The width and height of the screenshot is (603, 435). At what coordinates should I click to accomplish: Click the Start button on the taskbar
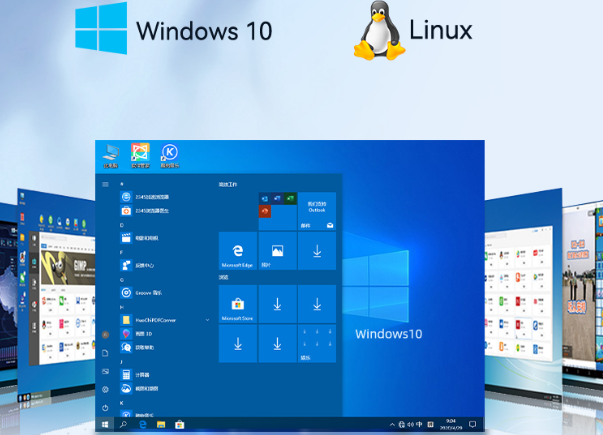pos(105,424)
